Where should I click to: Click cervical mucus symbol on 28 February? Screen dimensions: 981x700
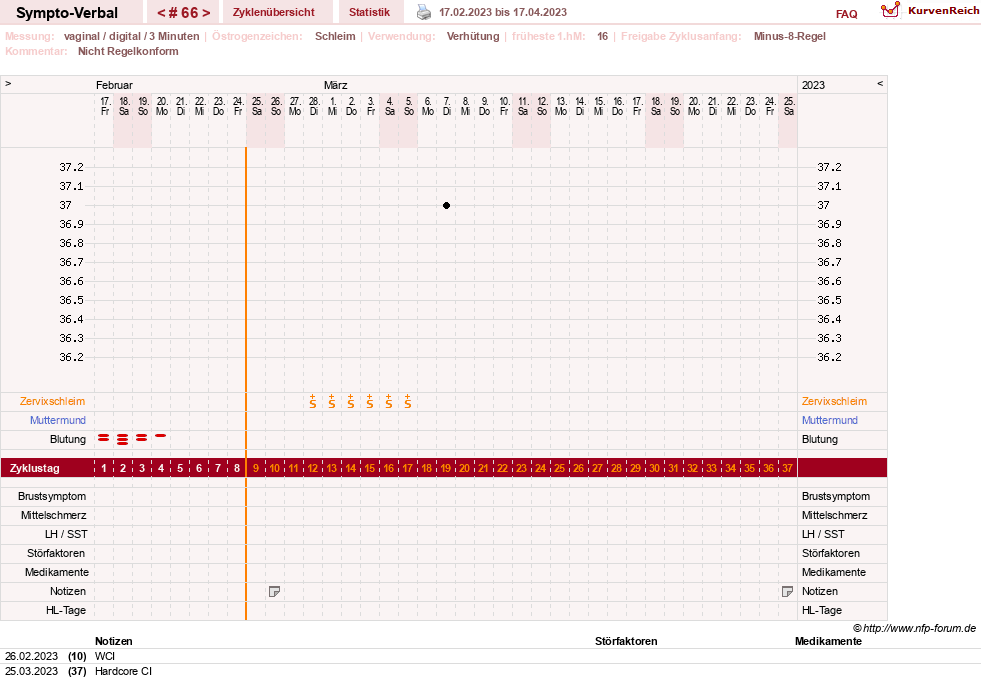(313, 402)
